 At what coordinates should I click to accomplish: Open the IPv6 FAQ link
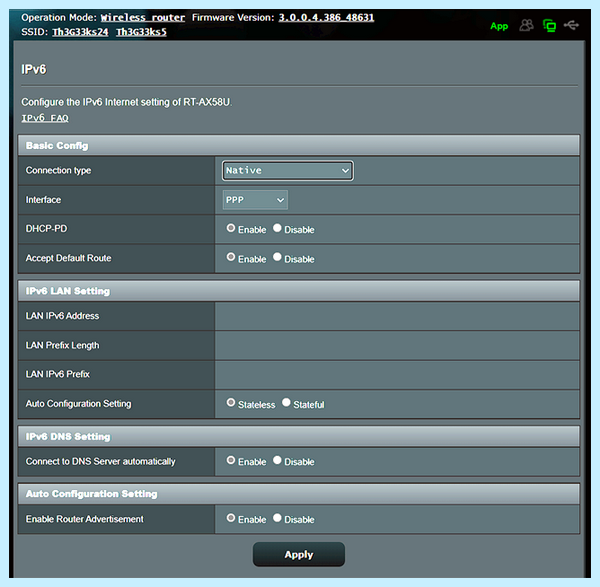pyautogui.click(x=45, y=118)
